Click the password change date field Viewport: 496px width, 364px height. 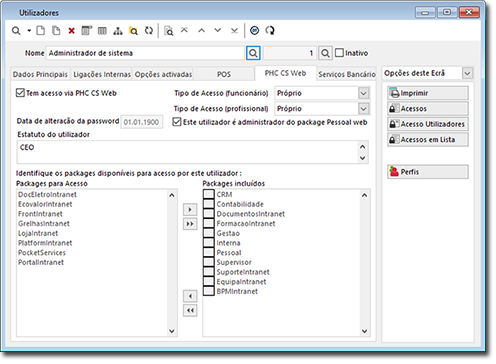coord(142,122)
